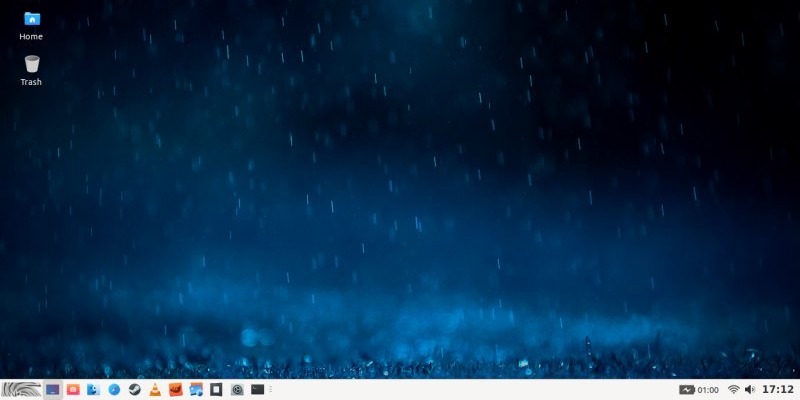
Task: Click the 01:00 battery time label
Action: [x=708, y=389]
